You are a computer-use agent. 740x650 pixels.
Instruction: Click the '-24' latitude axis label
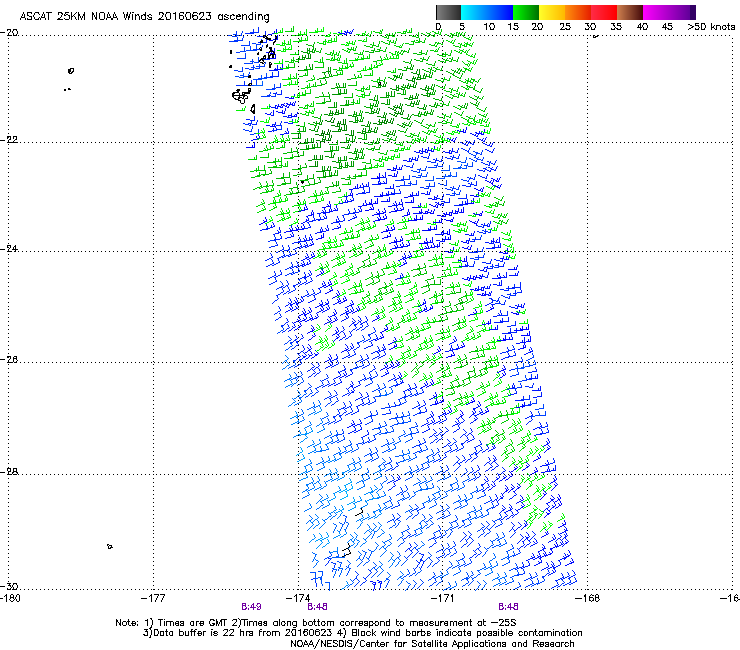coord(9,249)
